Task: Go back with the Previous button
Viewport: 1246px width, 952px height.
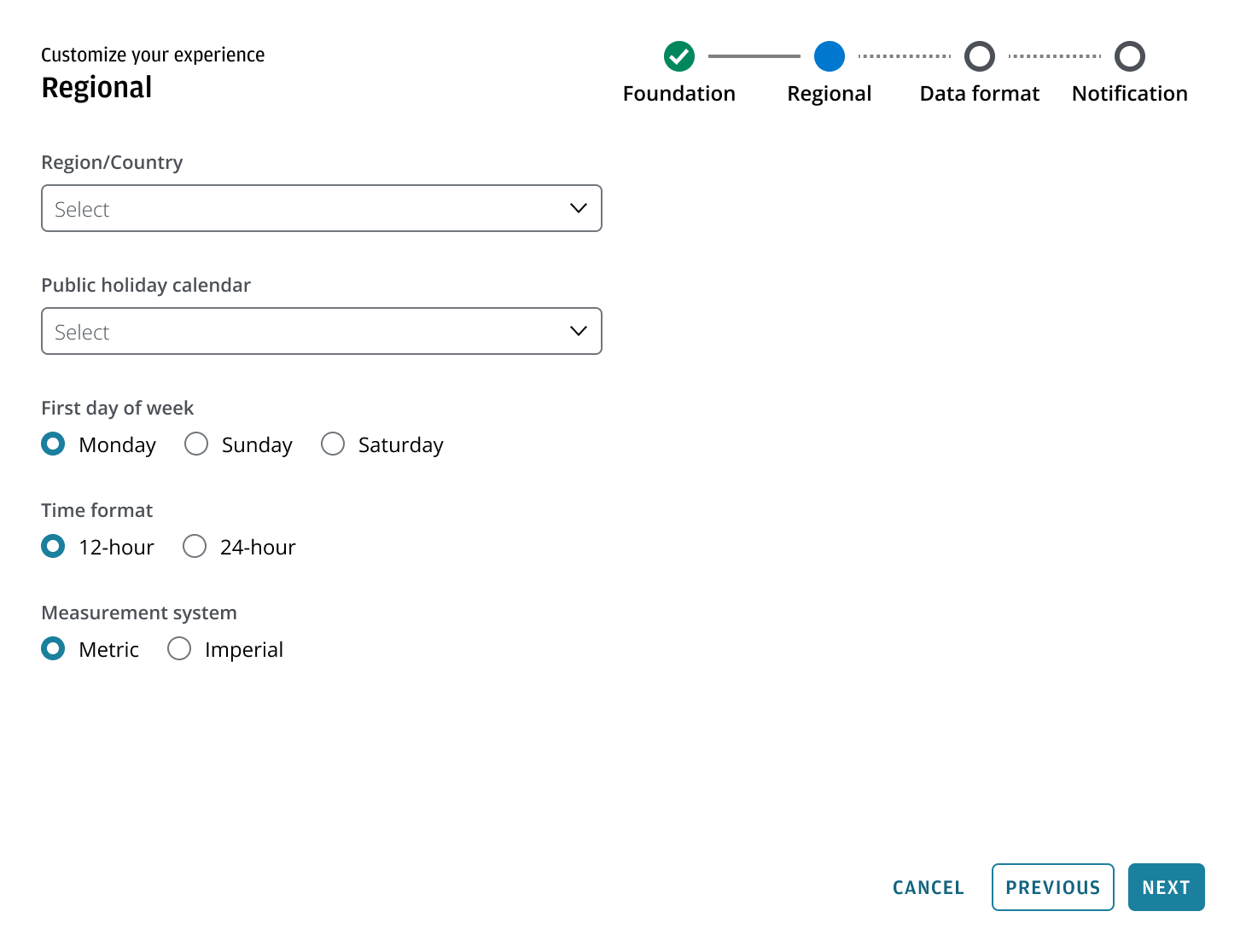Action: tap(1053, 887)
